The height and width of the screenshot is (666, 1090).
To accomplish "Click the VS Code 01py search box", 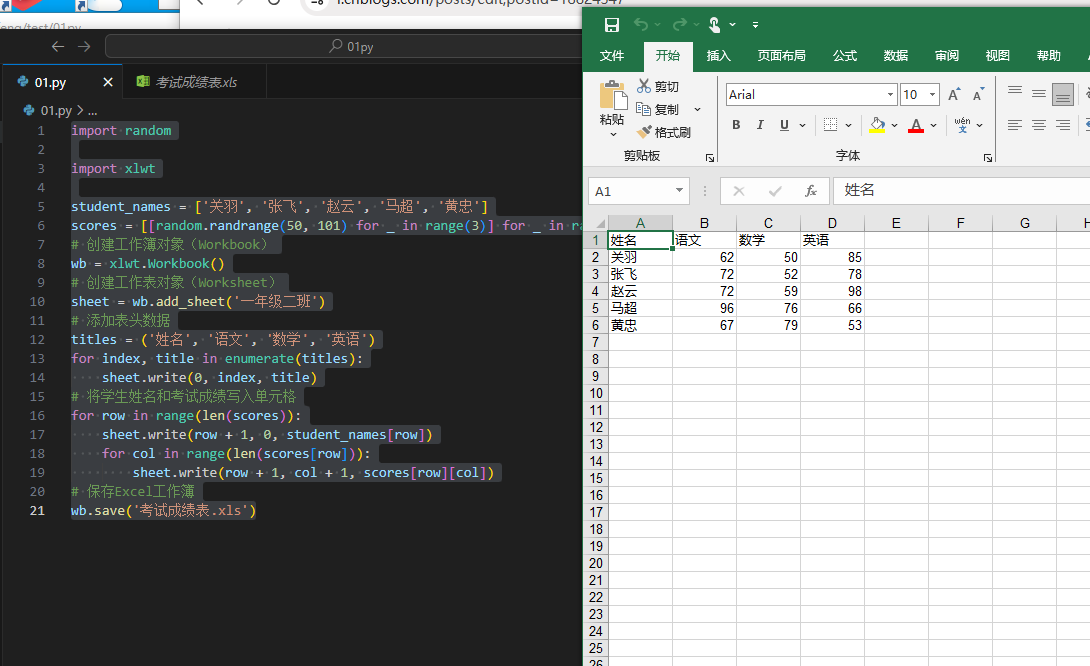I will point(343,47).
